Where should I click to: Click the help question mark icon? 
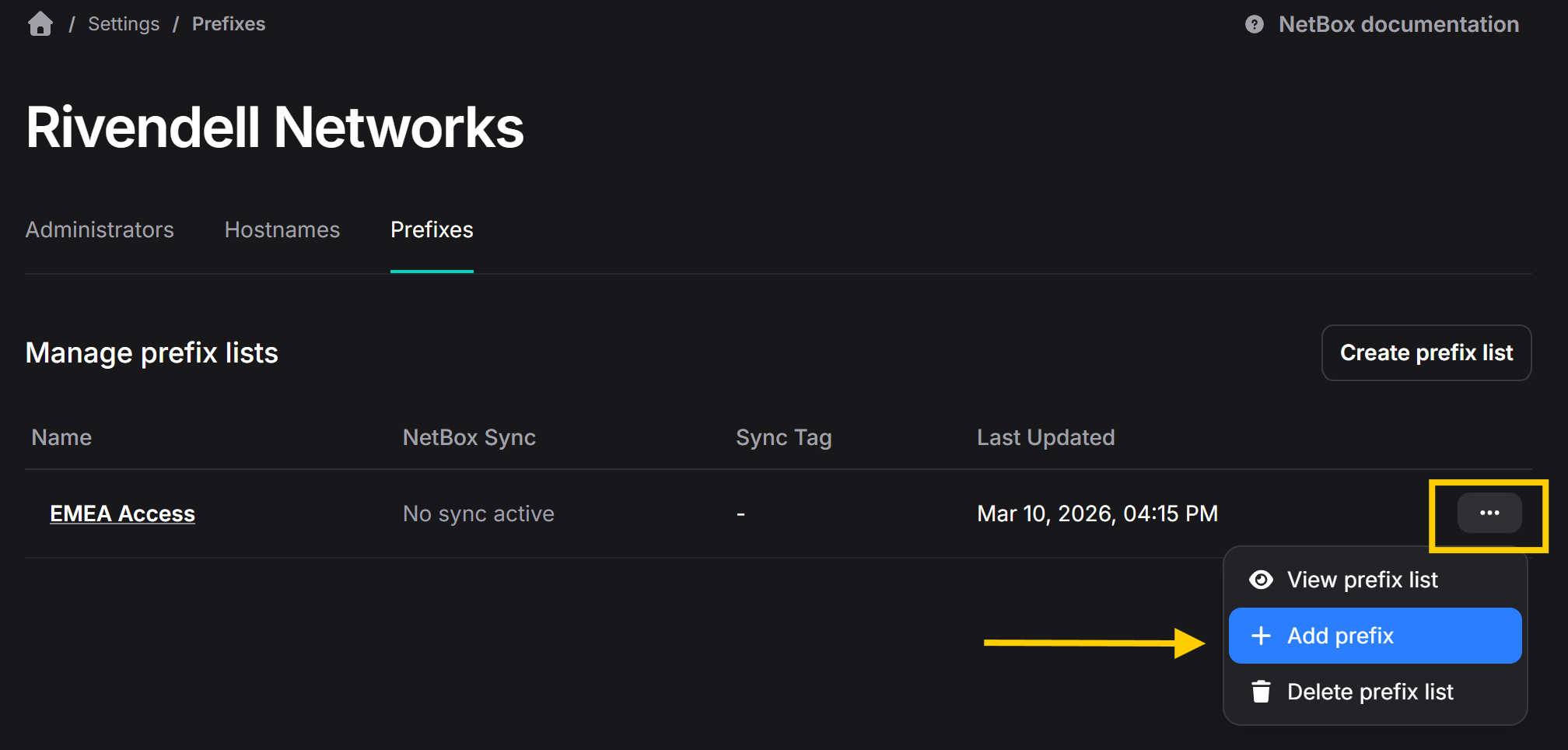pos(1254,24)
